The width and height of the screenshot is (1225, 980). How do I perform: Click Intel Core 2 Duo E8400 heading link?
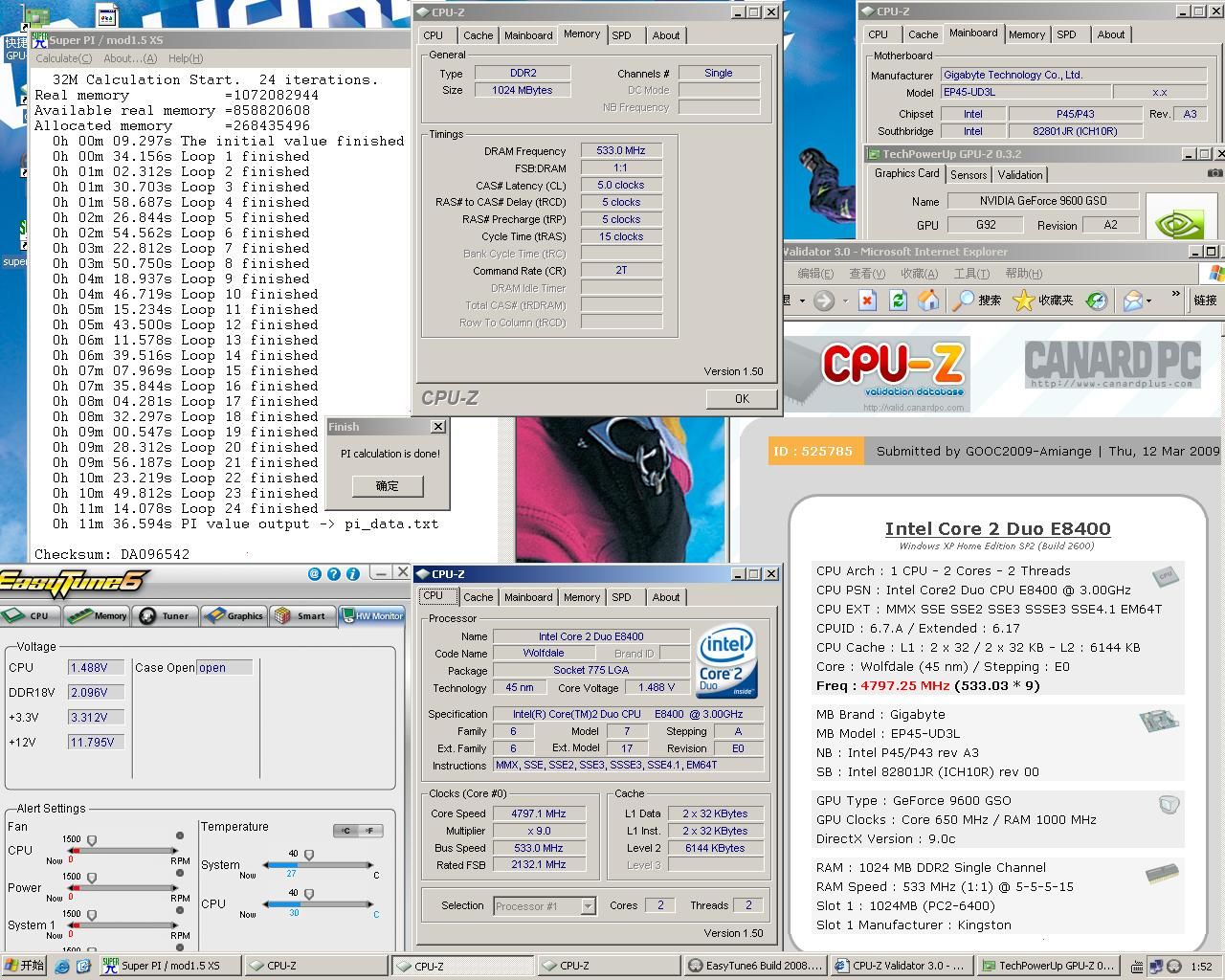997,528
